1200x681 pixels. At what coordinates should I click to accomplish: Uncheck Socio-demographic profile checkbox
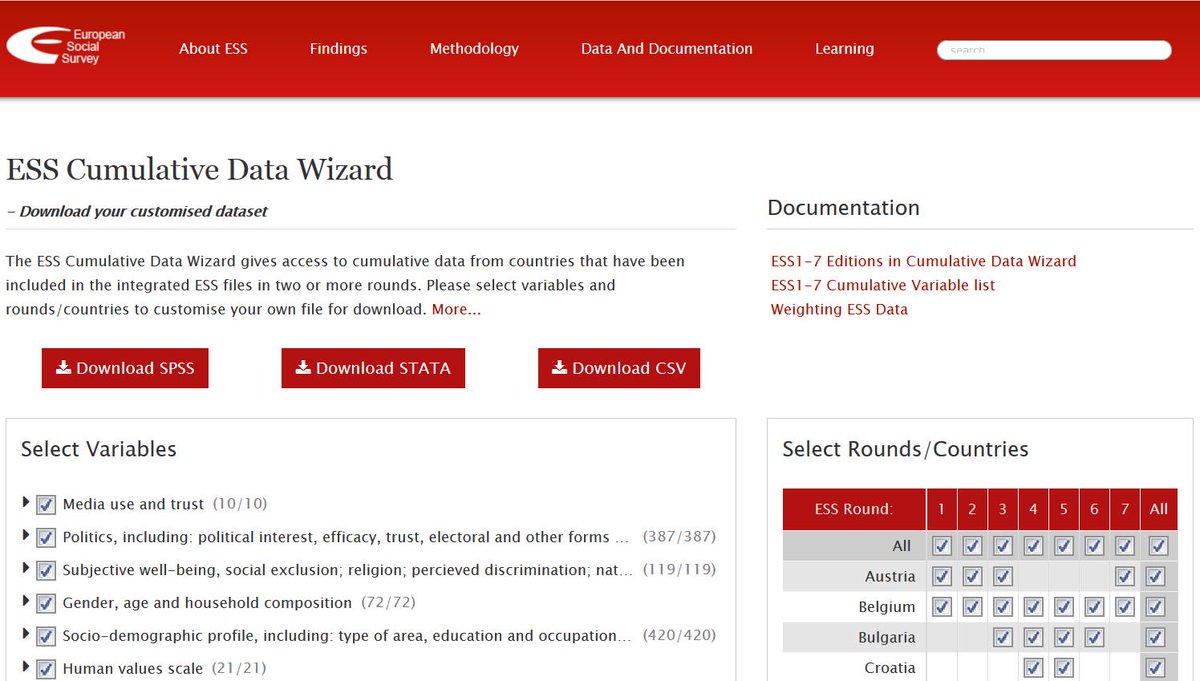click(x=45, y=636)
